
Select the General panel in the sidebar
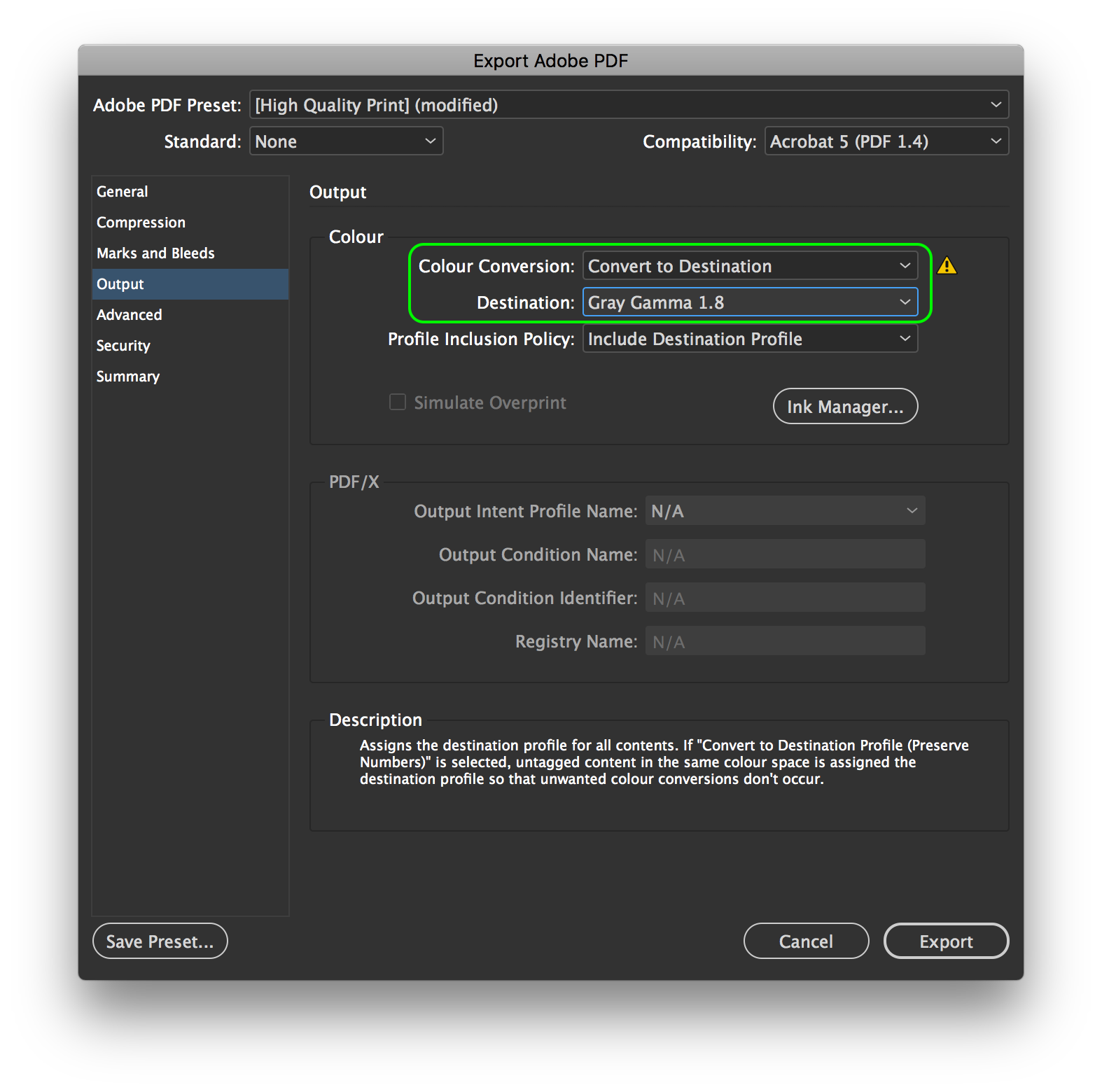coord(190,192)
